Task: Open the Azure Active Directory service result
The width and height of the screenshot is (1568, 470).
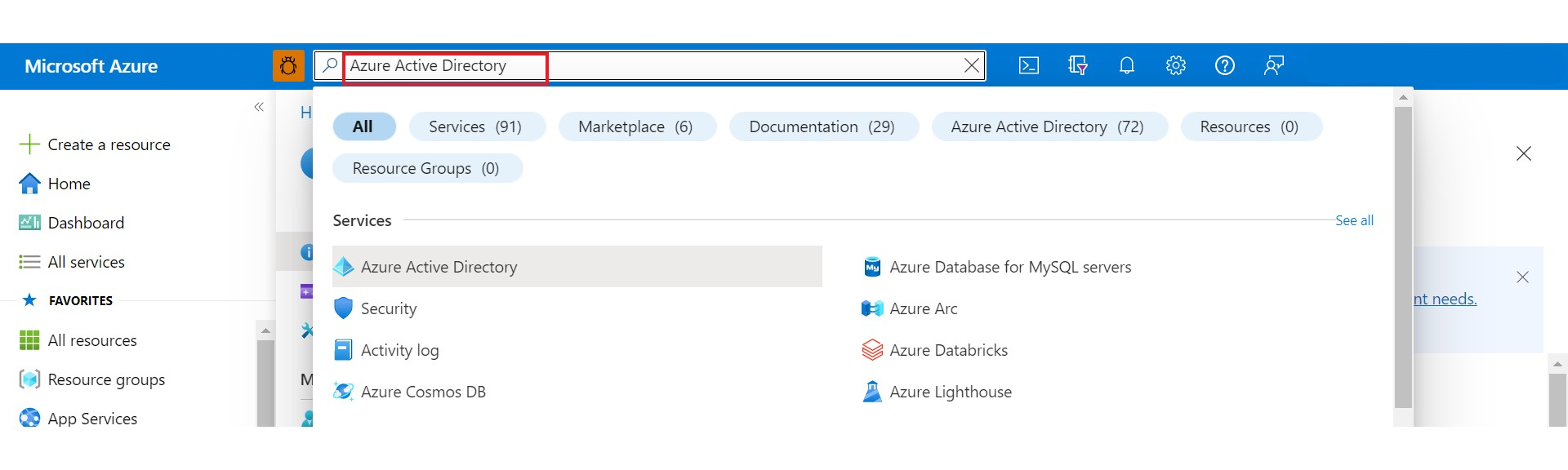Action: pos(439,267)
